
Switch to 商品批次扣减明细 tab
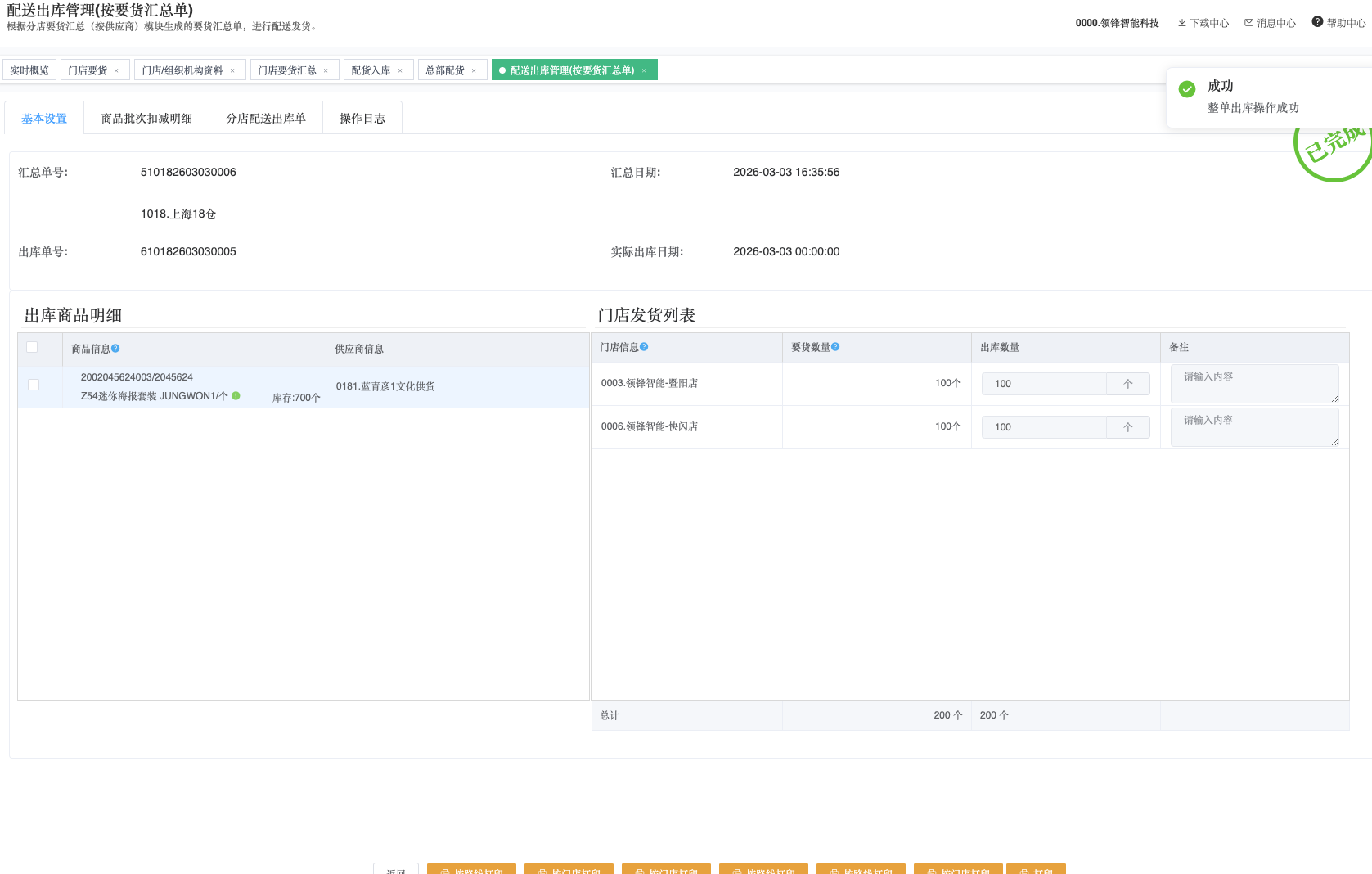[x=146, y=119]
